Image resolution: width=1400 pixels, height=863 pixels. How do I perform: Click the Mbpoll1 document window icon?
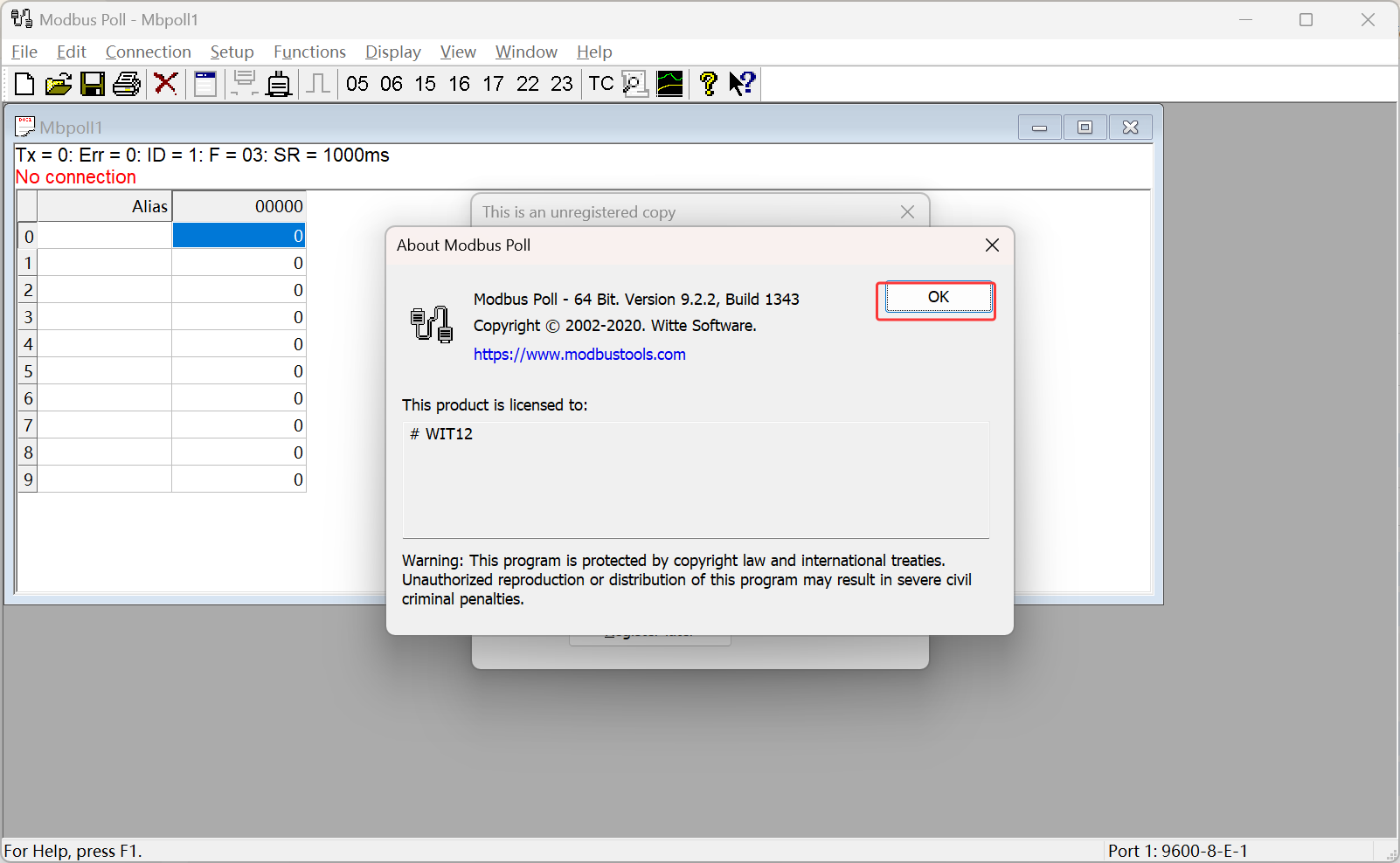[25, 128]
